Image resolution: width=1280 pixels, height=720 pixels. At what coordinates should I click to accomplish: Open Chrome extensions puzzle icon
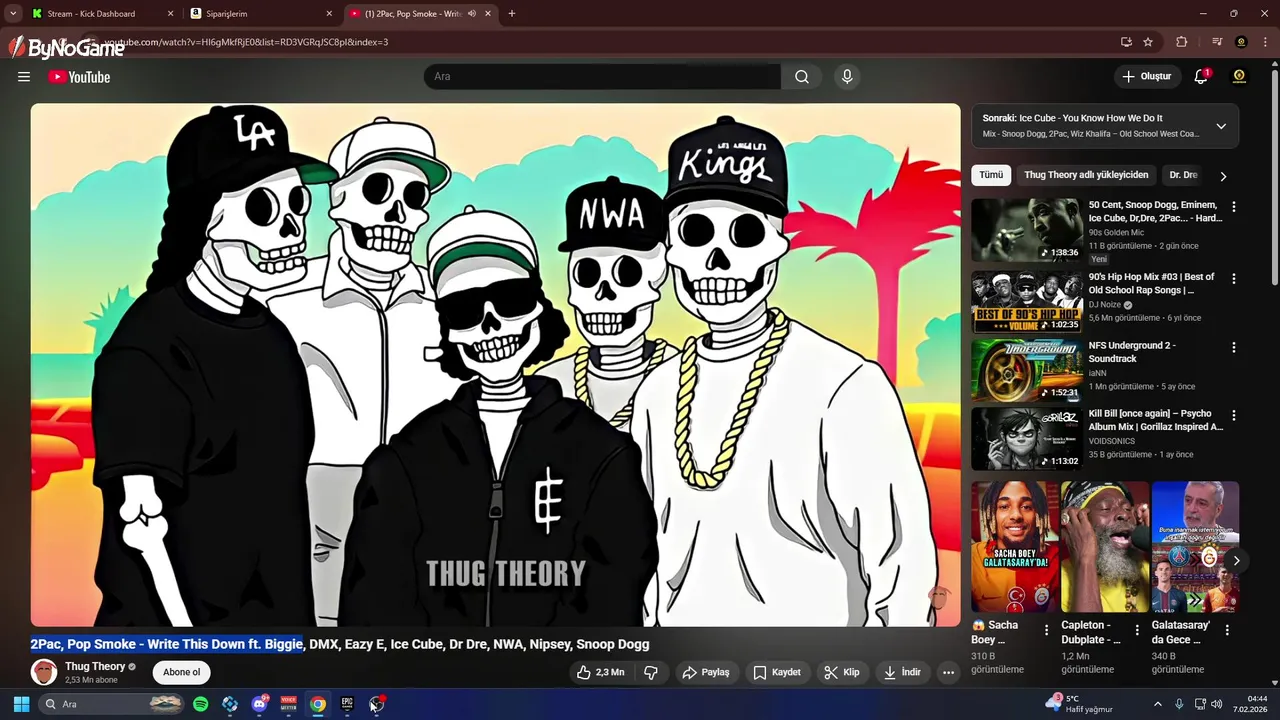pyautogui.click(x=1181, y=42)
